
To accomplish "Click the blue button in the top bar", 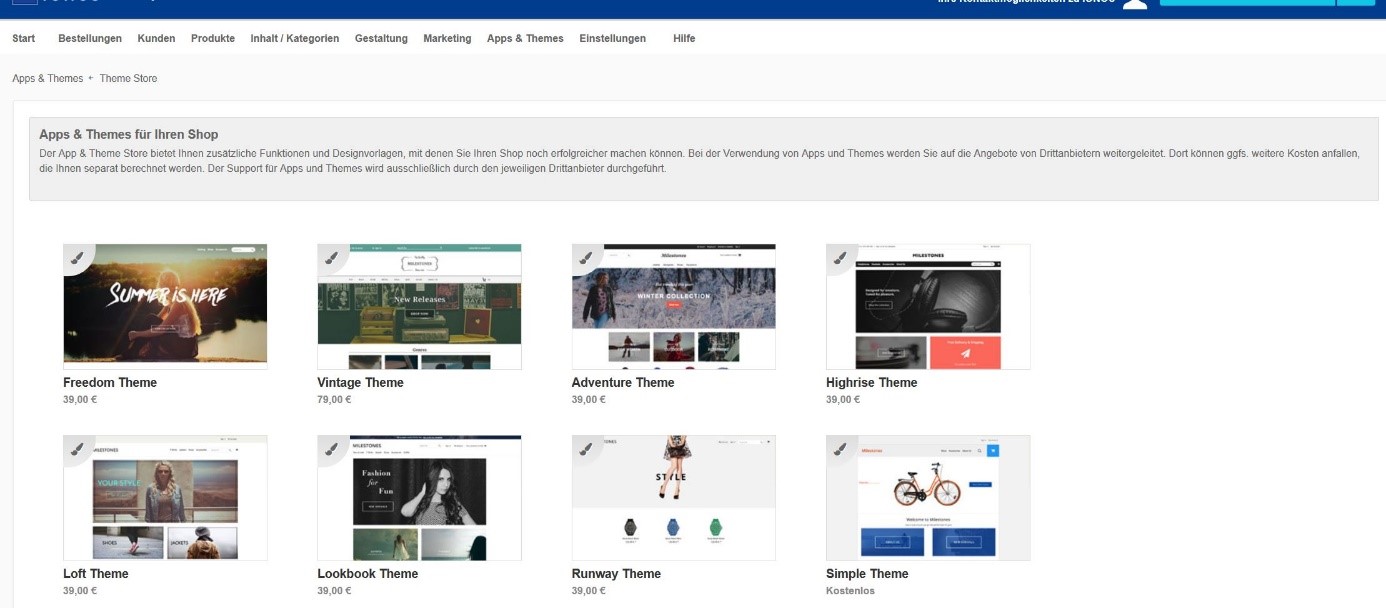I will (x=1246, y=3).
